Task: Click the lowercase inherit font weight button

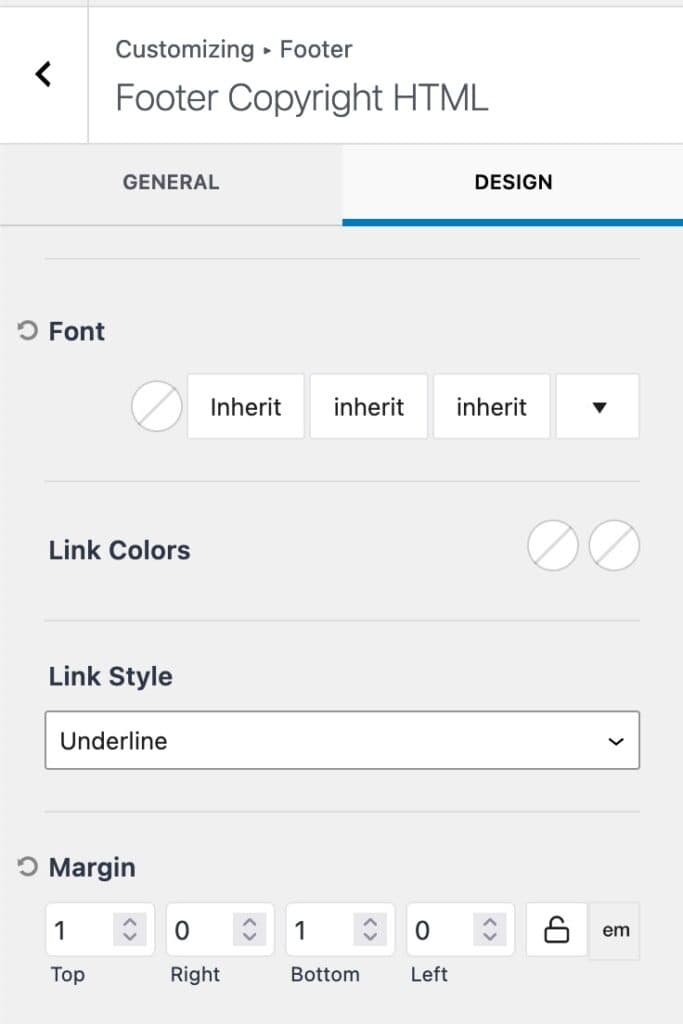Action: (x=368, y=406)
